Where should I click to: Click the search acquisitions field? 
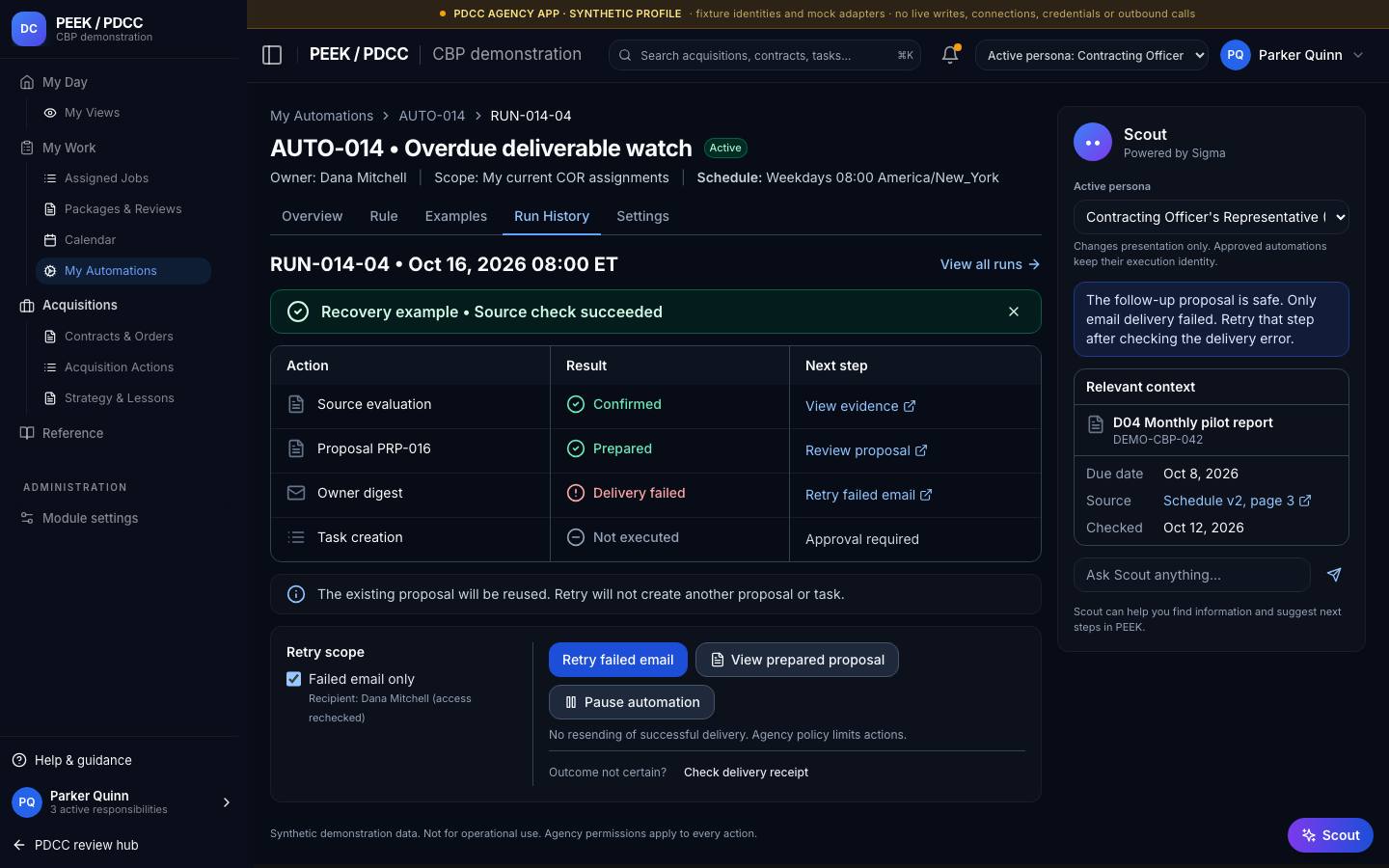coord(765,55)
